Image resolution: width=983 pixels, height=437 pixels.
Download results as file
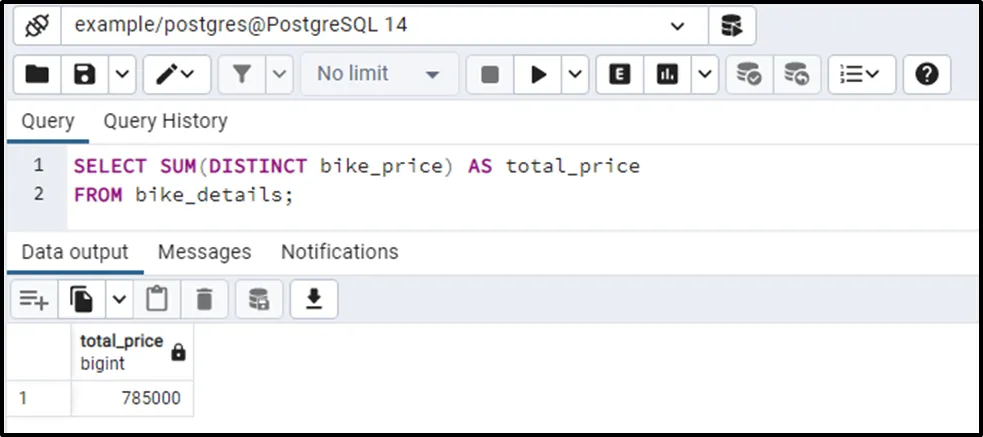coord(314,298)
